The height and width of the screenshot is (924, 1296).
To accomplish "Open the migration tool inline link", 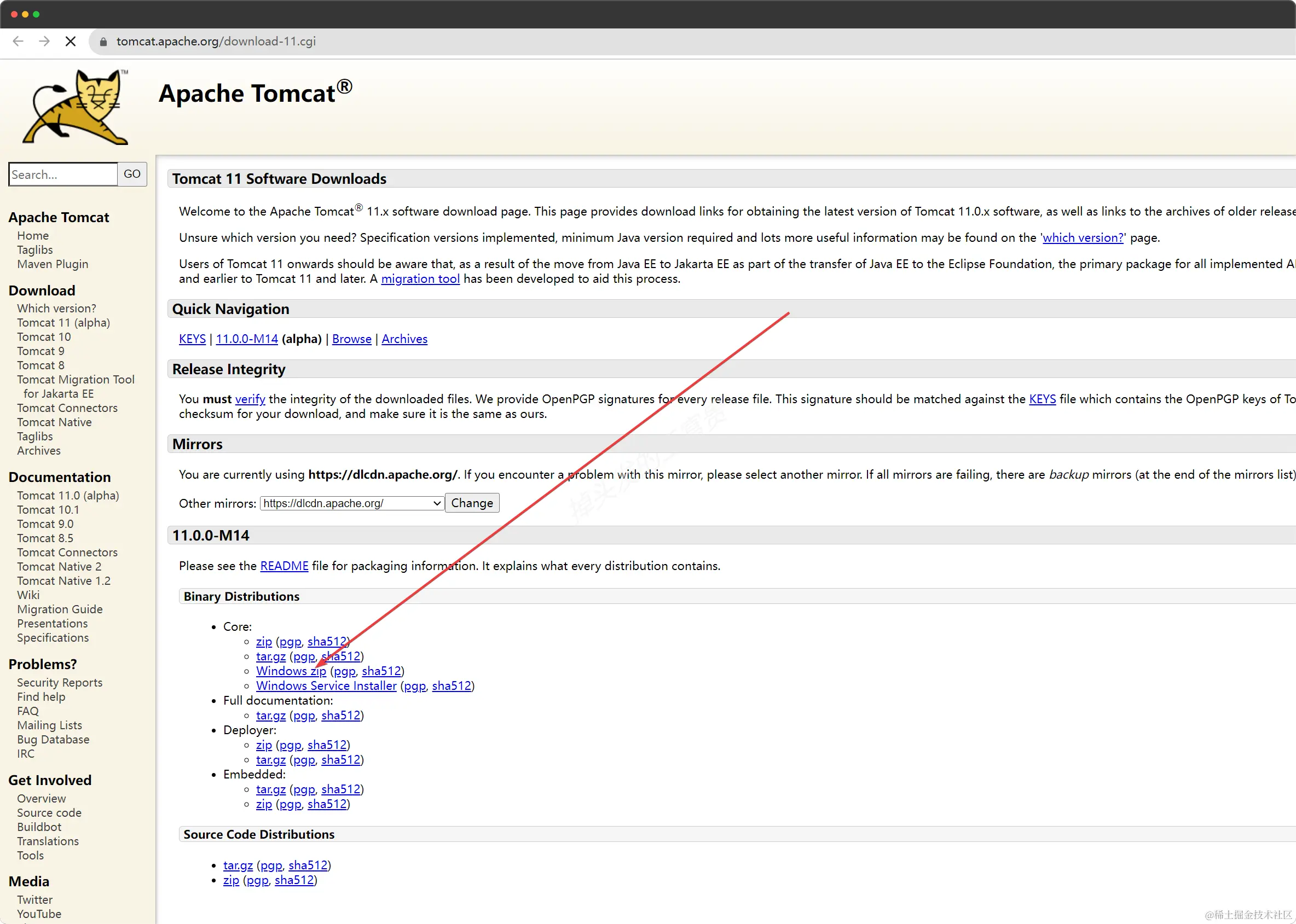I will [420, 279].
